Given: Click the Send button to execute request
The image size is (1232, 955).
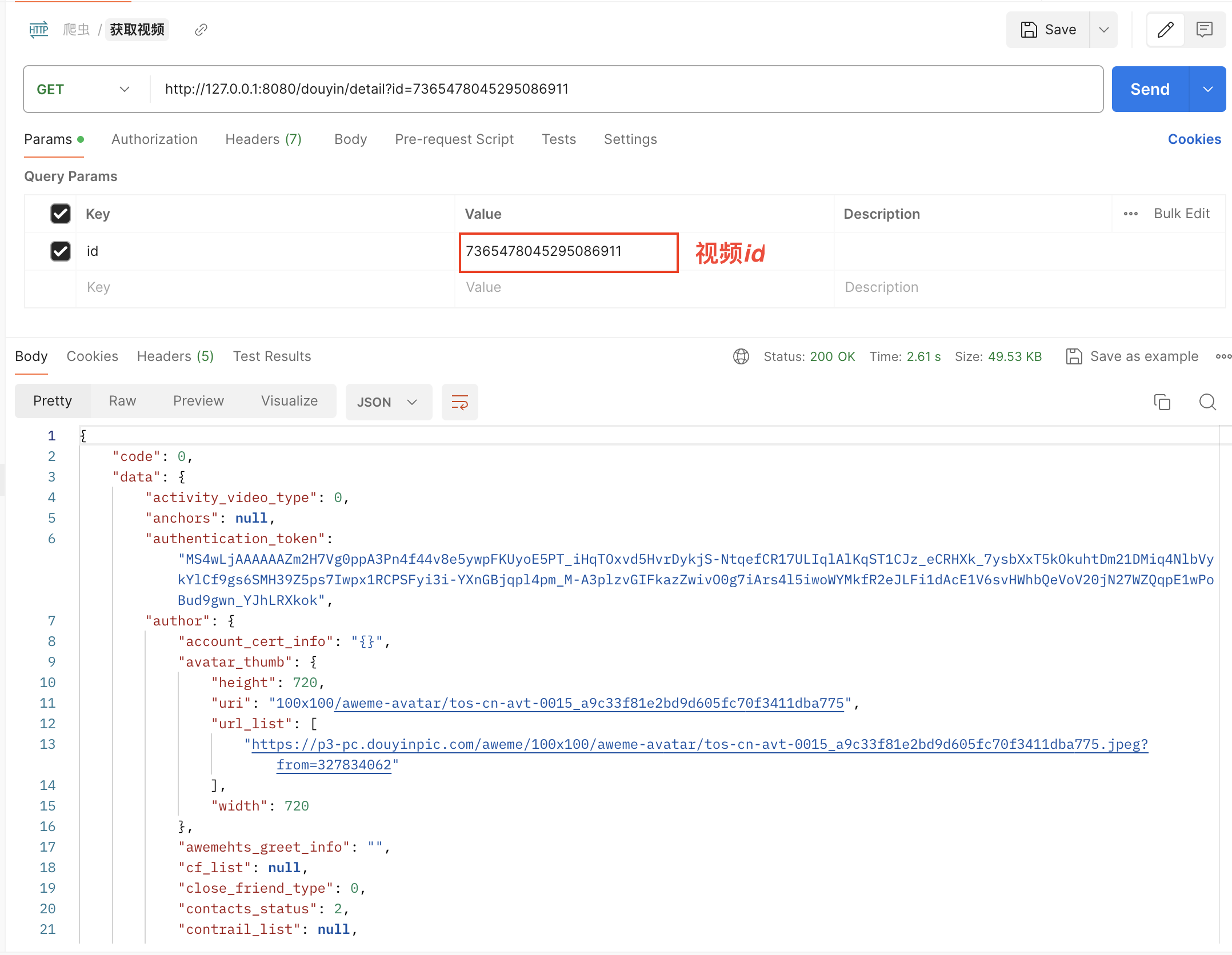Looking at the screenshot, I should click(1149, 88).
